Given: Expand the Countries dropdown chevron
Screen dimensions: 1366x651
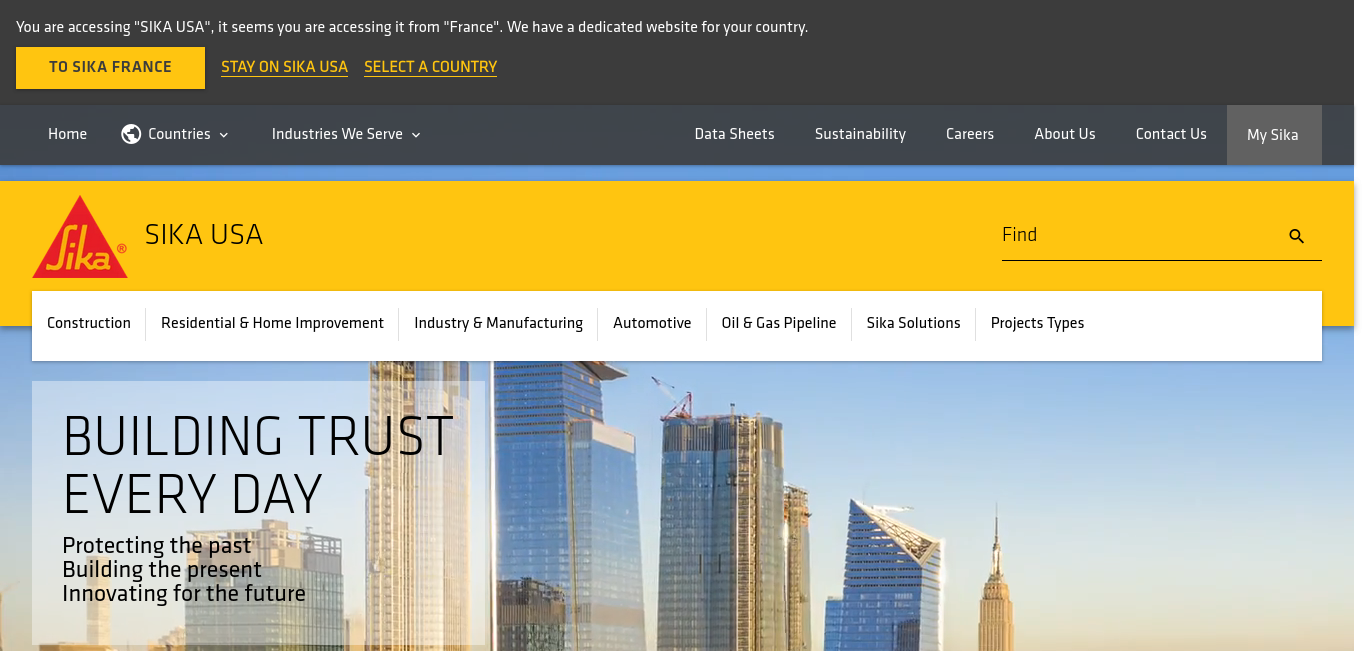Looking at the screenshot, I should (224, 135).
